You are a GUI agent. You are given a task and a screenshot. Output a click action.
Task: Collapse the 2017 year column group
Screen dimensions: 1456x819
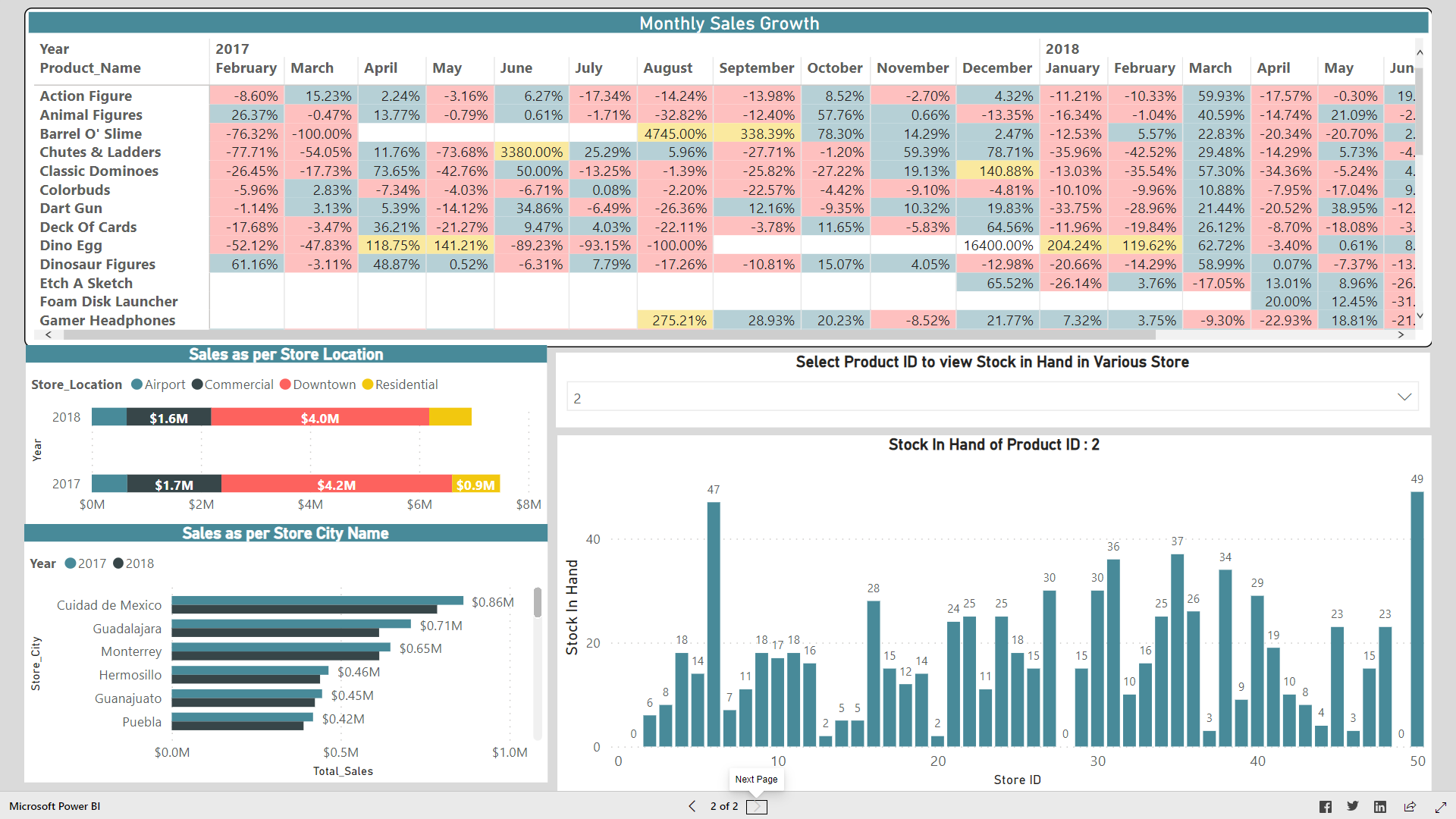point(232,49)
